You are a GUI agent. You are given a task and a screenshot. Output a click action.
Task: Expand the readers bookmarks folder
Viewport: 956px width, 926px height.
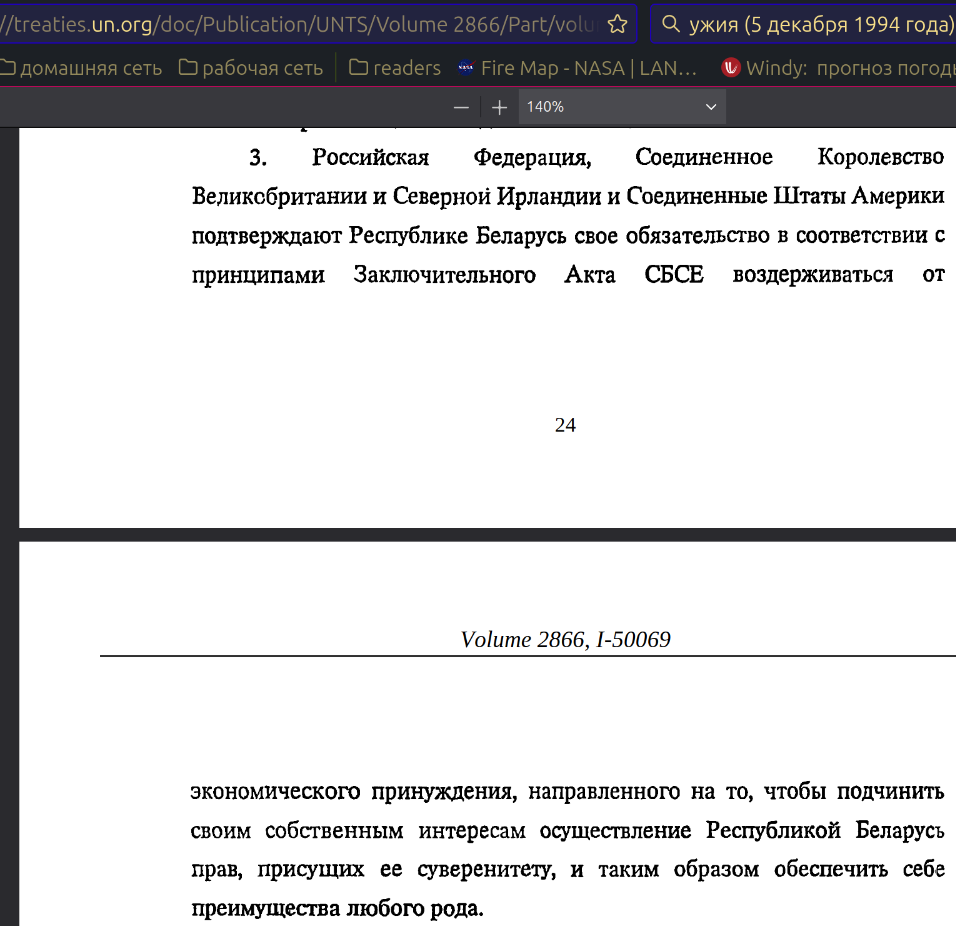click(x=394, y=68)
